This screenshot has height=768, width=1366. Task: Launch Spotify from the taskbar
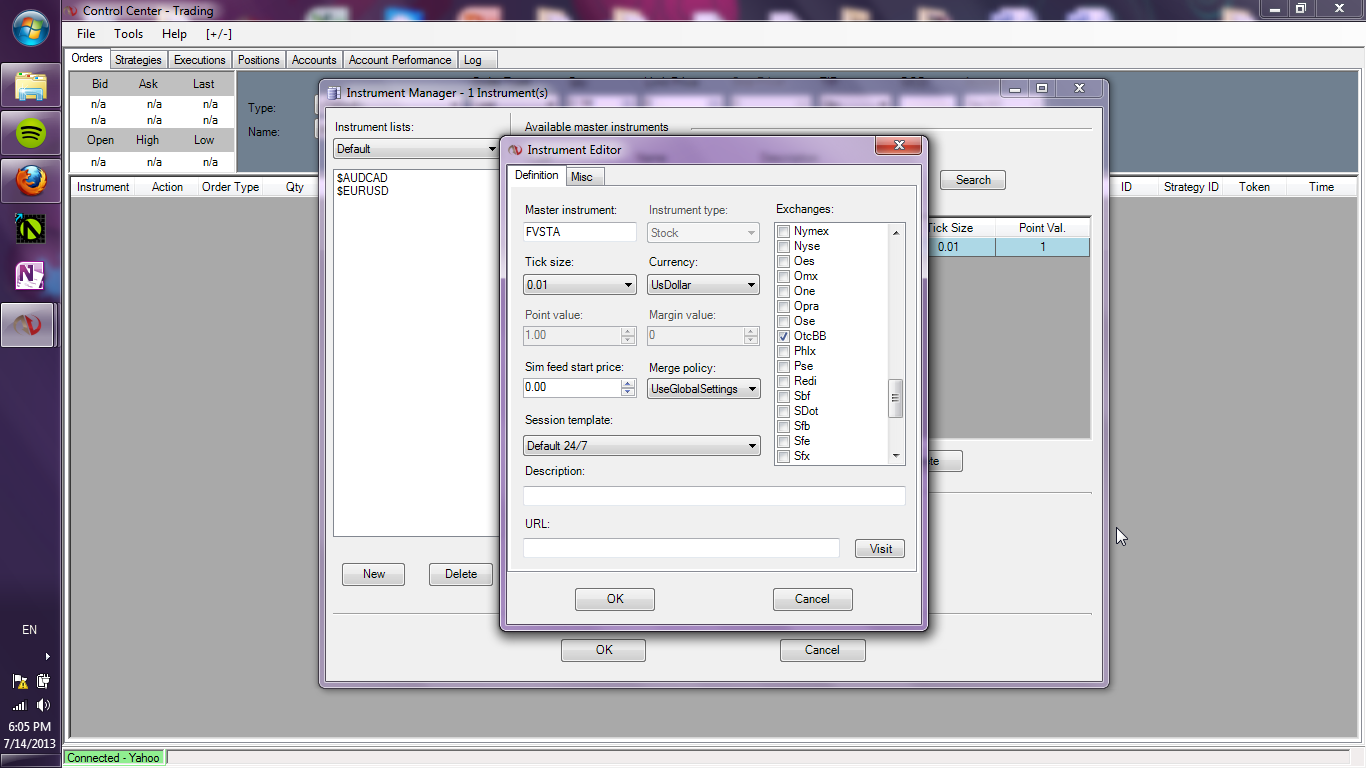click(x=31, y=132)
